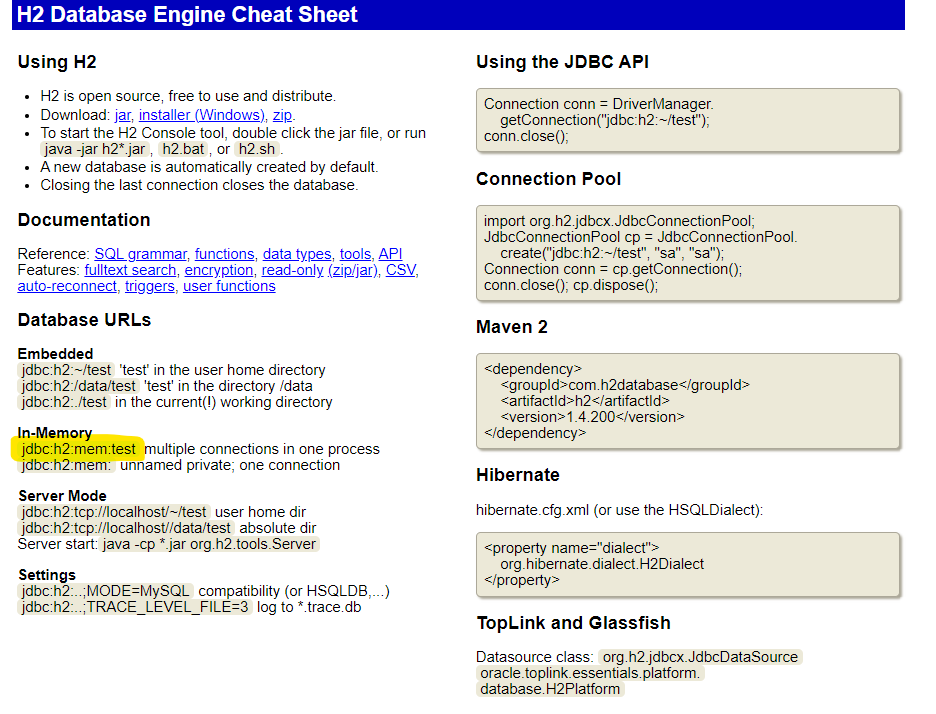Open the encryption feature link

coord(218,270)
